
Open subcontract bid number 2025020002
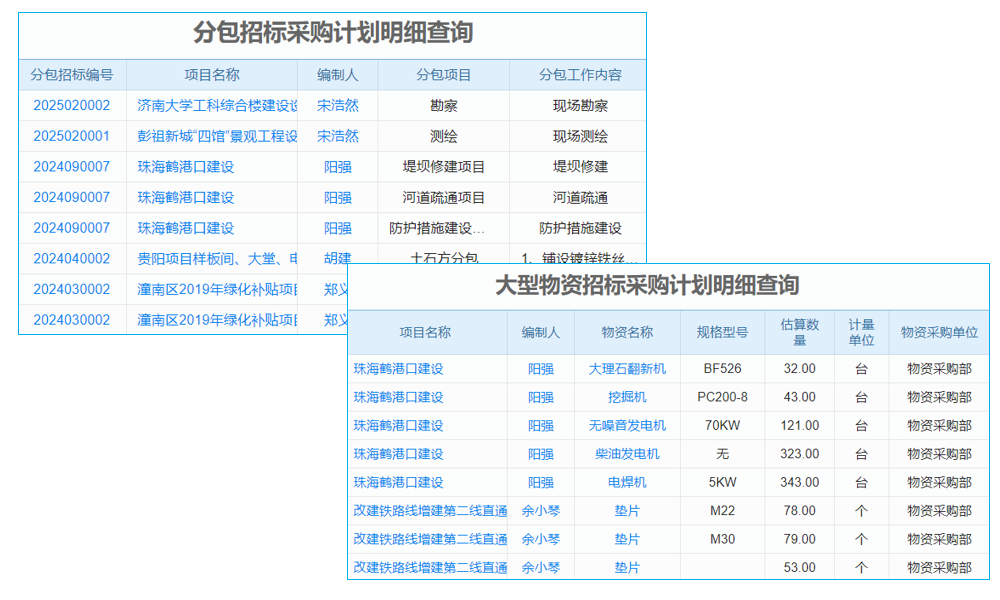click(x=71, y=105)
